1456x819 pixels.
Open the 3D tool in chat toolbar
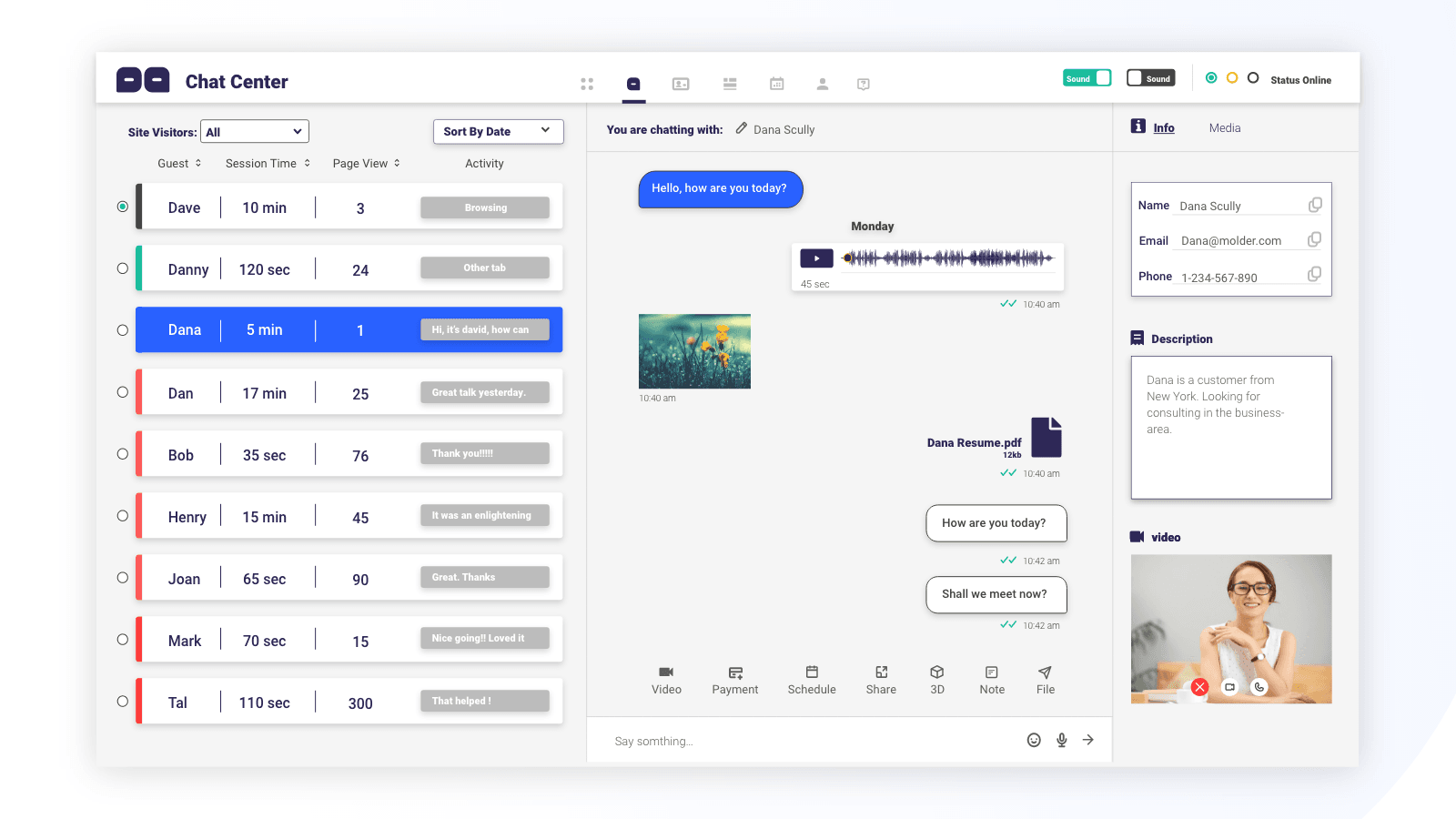point(936,678)
